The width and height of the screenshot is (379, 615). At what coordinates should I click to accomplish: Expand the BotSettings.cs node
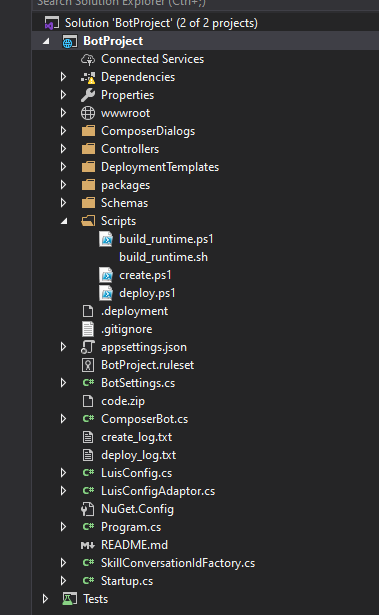click(x=64, y=383)
